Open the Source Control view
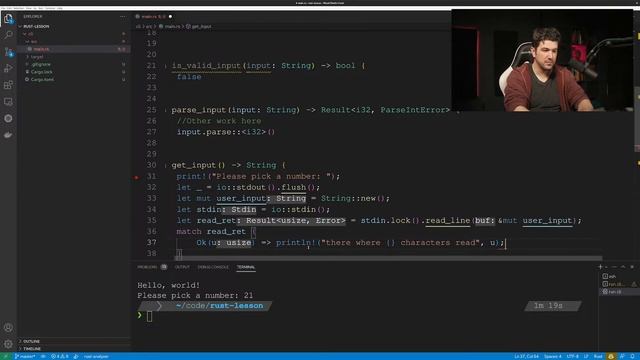 pyautogui.click(x=8, y=52)
